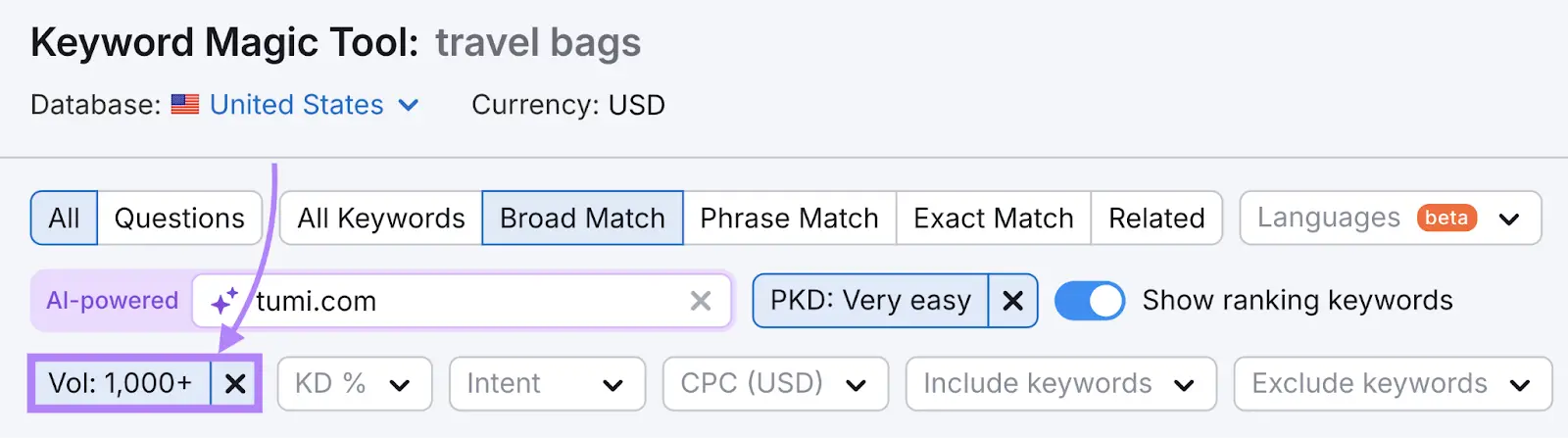
Task: Switch to the Related tab
Action: tap(1156, 218)
